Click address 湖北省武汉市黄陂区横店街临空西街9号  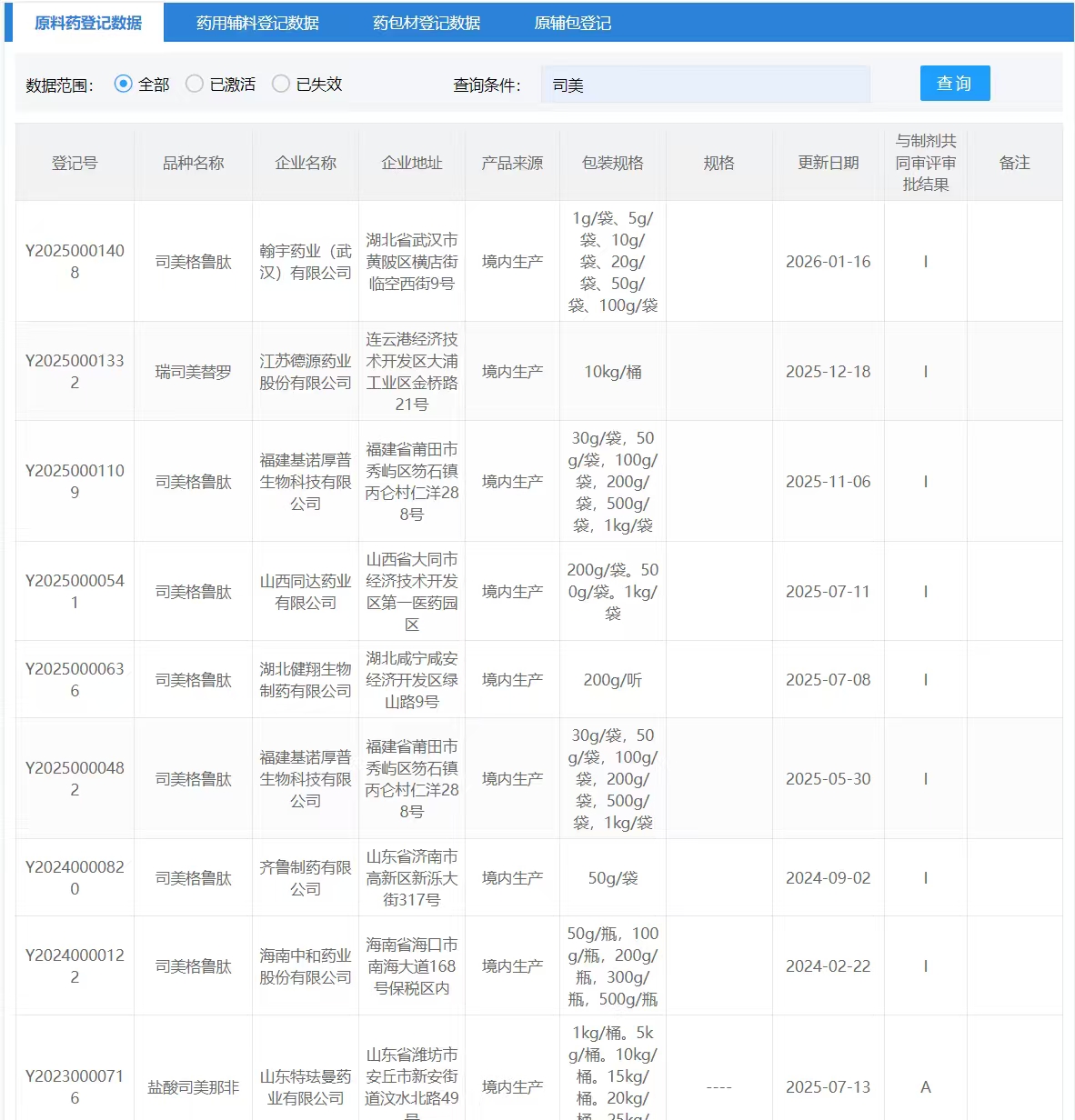coord(412,262)
